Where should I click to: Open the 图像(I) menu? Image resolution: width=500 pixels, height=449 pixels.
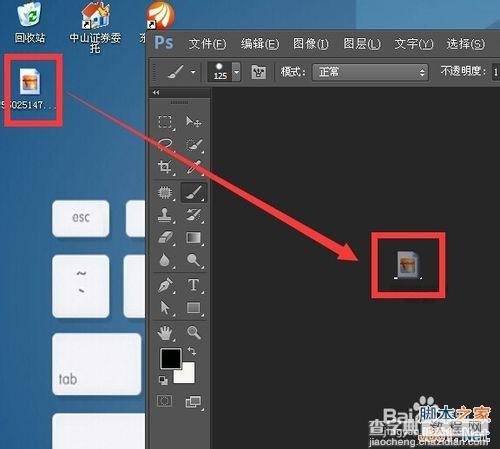tap(311, 44)
